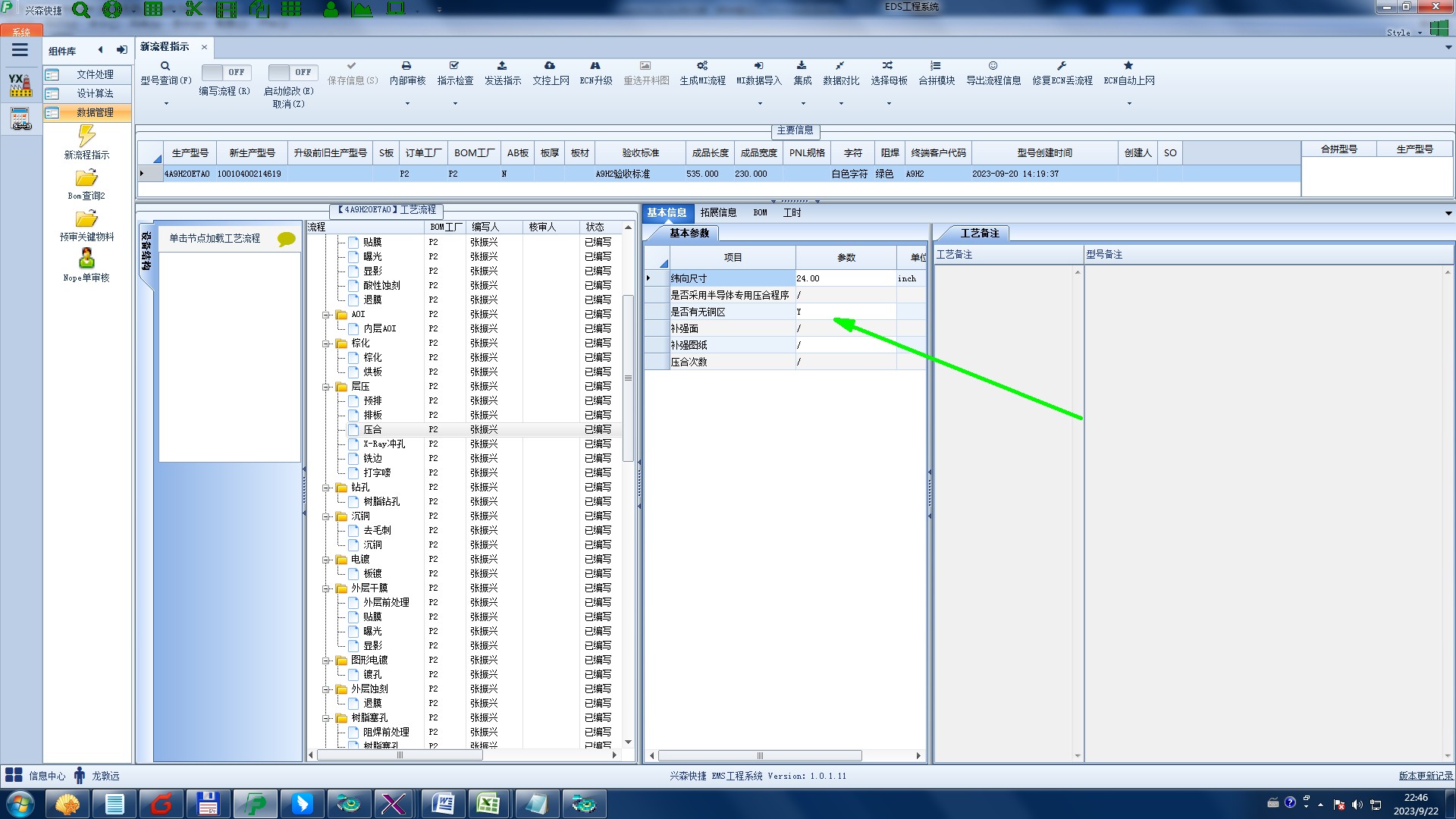Click the 发送指示 upload icon
The height and width of the screenshot is (819, 1456).
click(x=502, y=66)
